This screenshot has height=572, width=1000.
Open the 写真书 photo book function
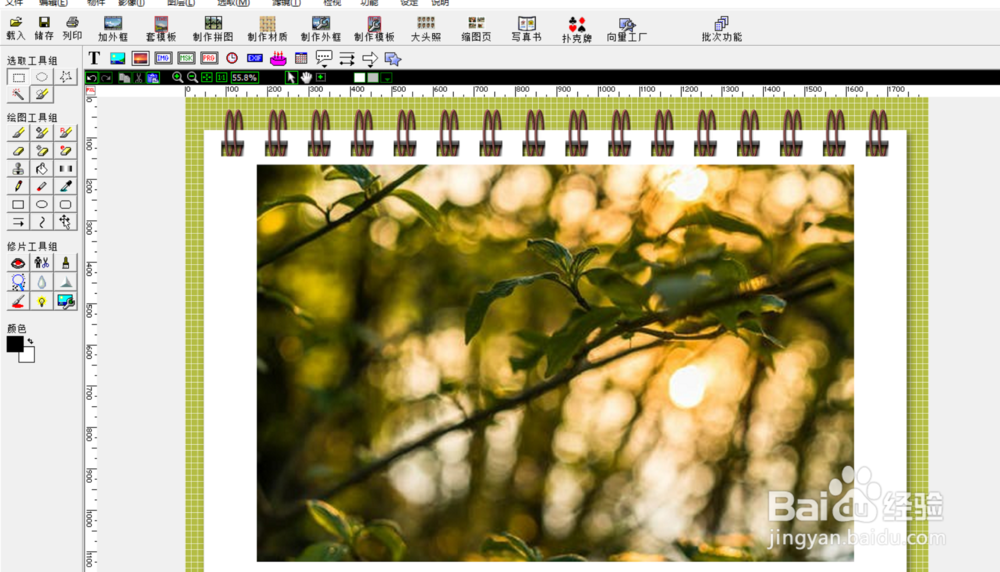click(527, 29)
